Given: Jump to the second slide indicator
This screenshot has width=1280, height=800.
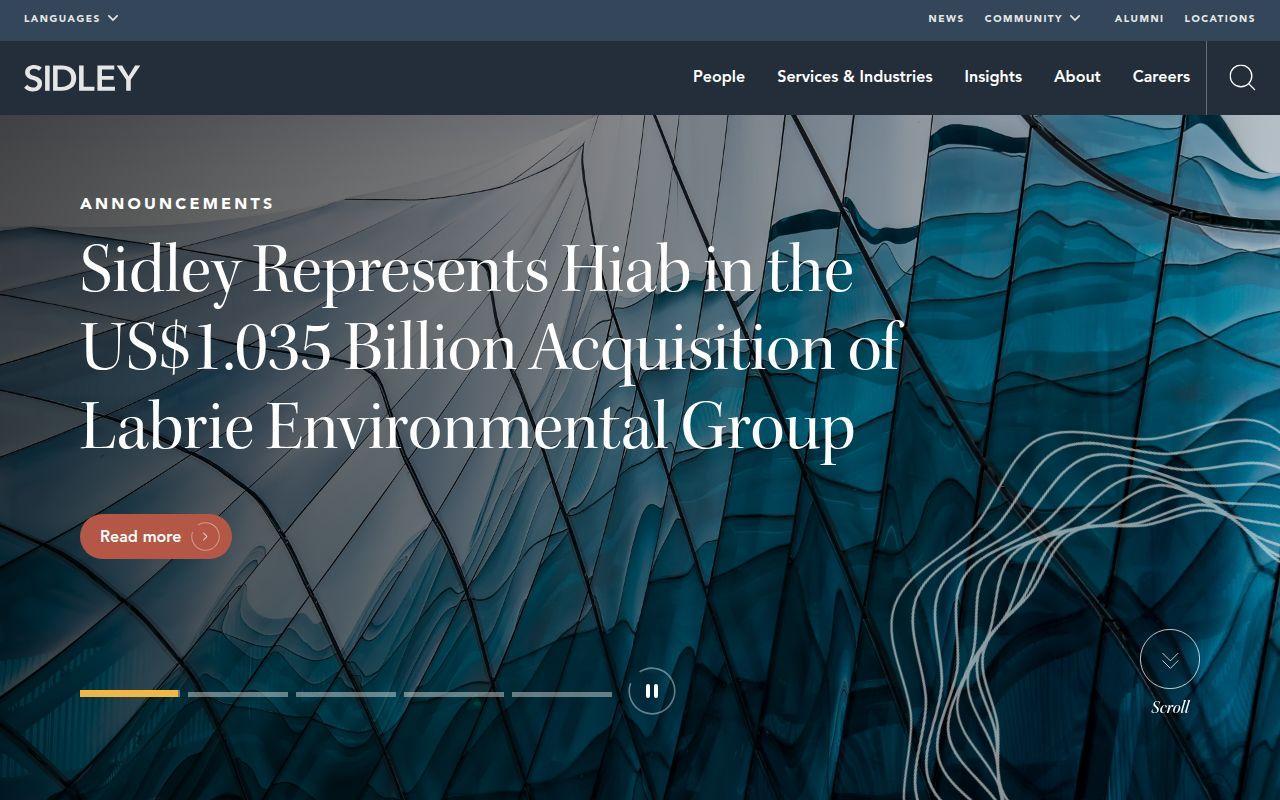Looking at the screenshot, I should tap(238, 694).
